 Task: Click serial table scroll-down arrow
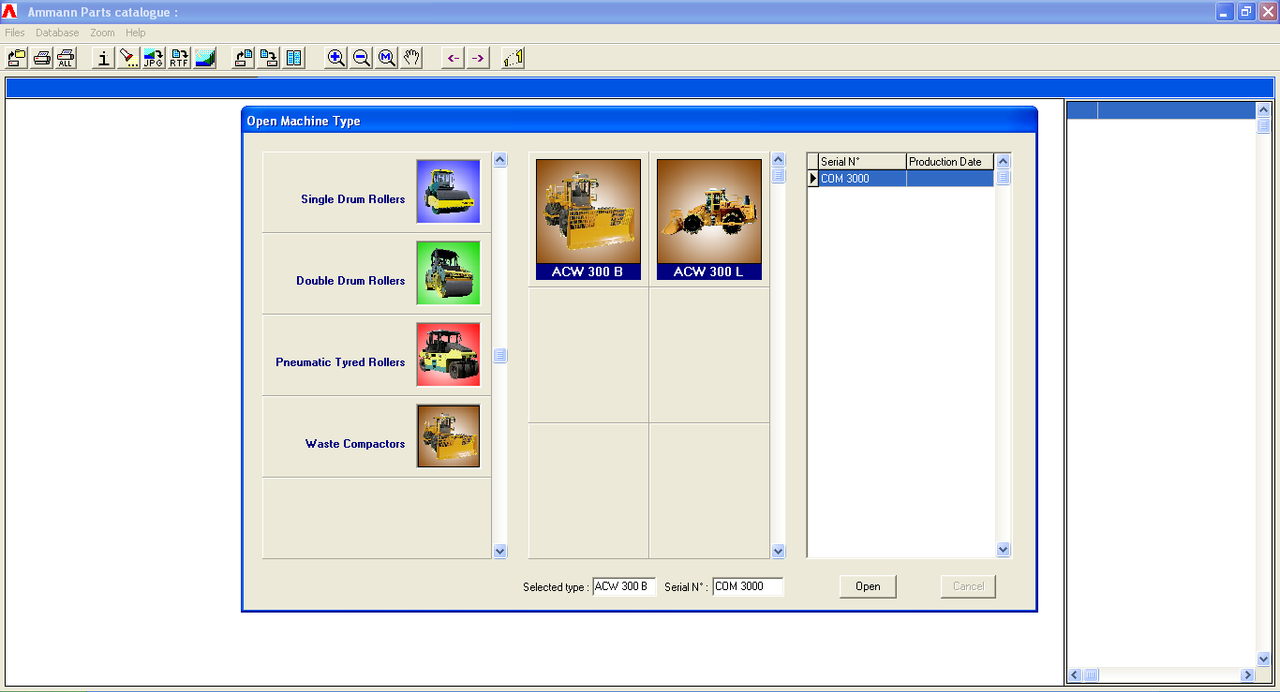tap(1003, 550)
